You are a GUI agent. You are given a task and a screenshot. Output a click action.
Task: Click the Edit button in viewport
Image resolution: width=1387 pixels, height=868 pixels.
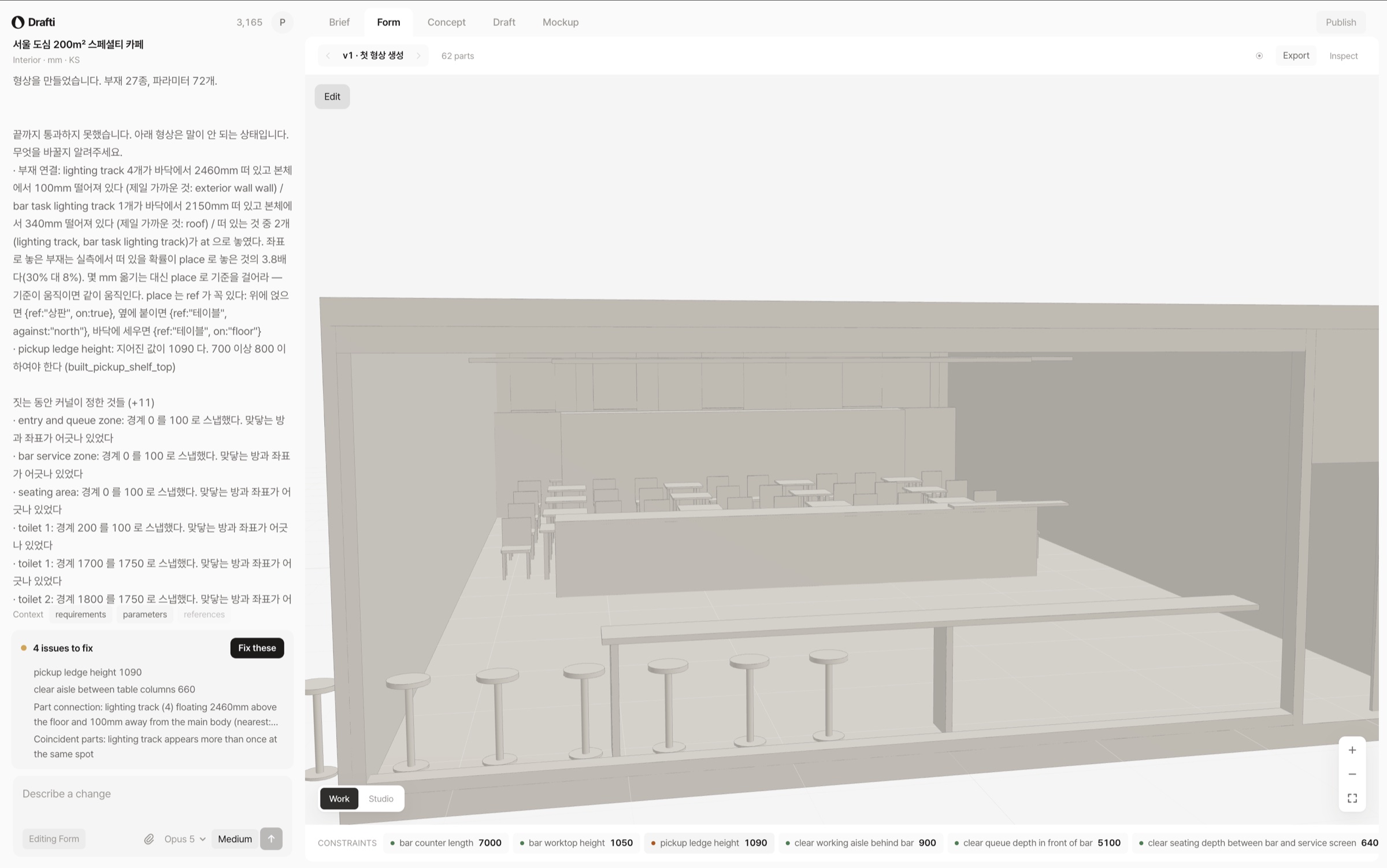click(x=332, y=97)
